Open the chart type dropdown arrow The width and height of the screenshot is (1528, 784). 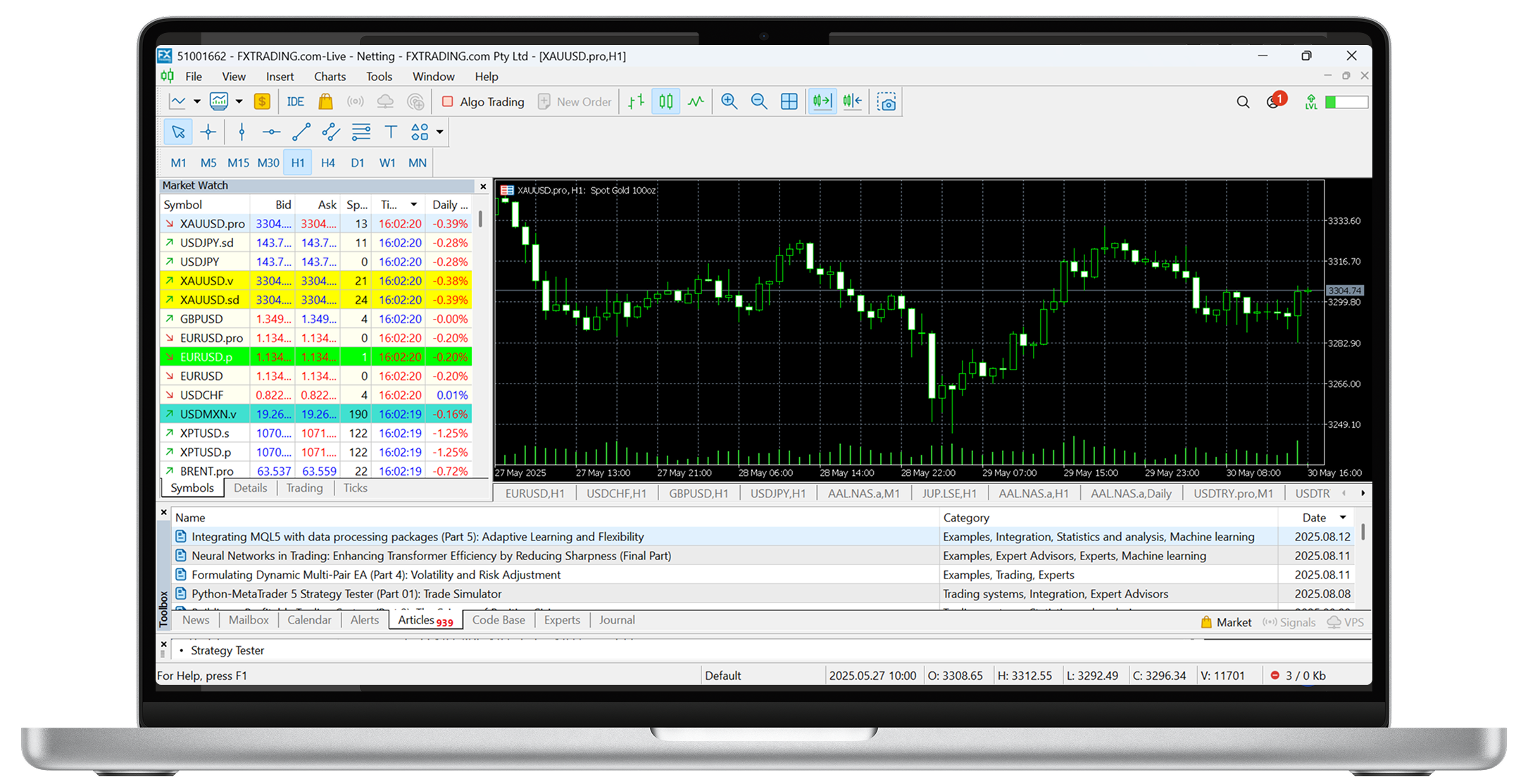click(196, 101)
